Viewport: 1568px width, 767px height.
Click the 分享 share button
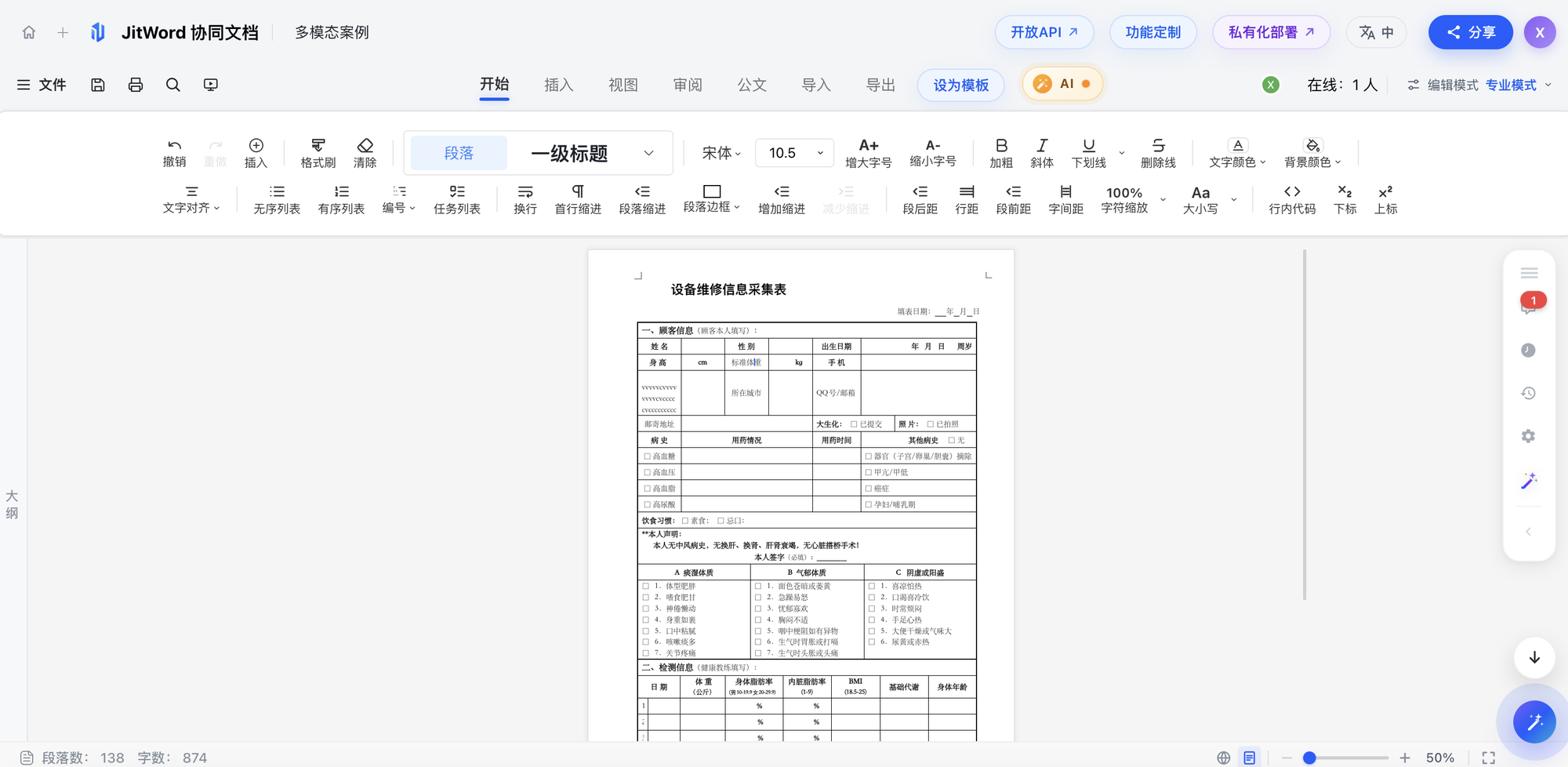[1471, 32]
